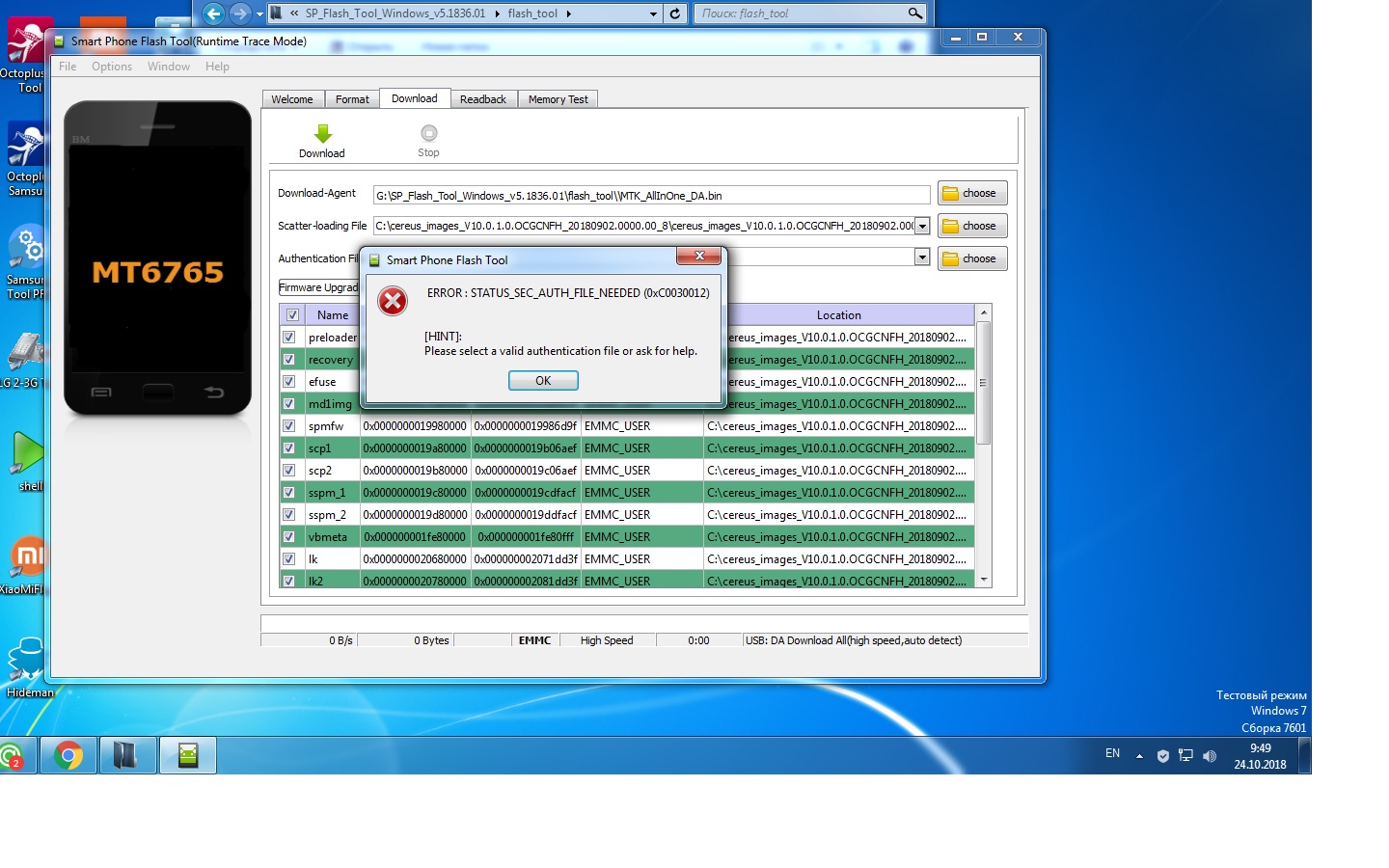The height and width of the screenshot is (868, 1389).
Task: Switch to the Format tab
Action: coord(352,99)
